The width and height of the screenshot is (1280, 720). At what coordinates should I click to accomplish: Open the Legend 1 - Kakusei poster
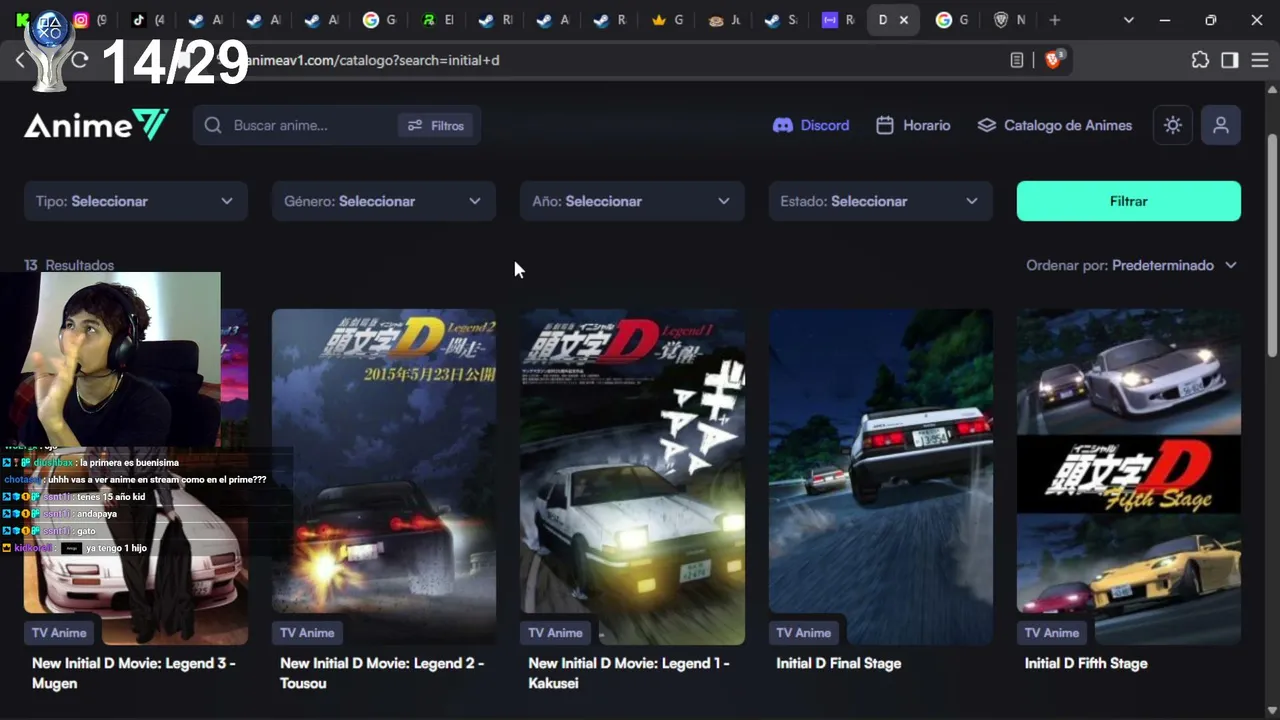(x=632, y=477)
